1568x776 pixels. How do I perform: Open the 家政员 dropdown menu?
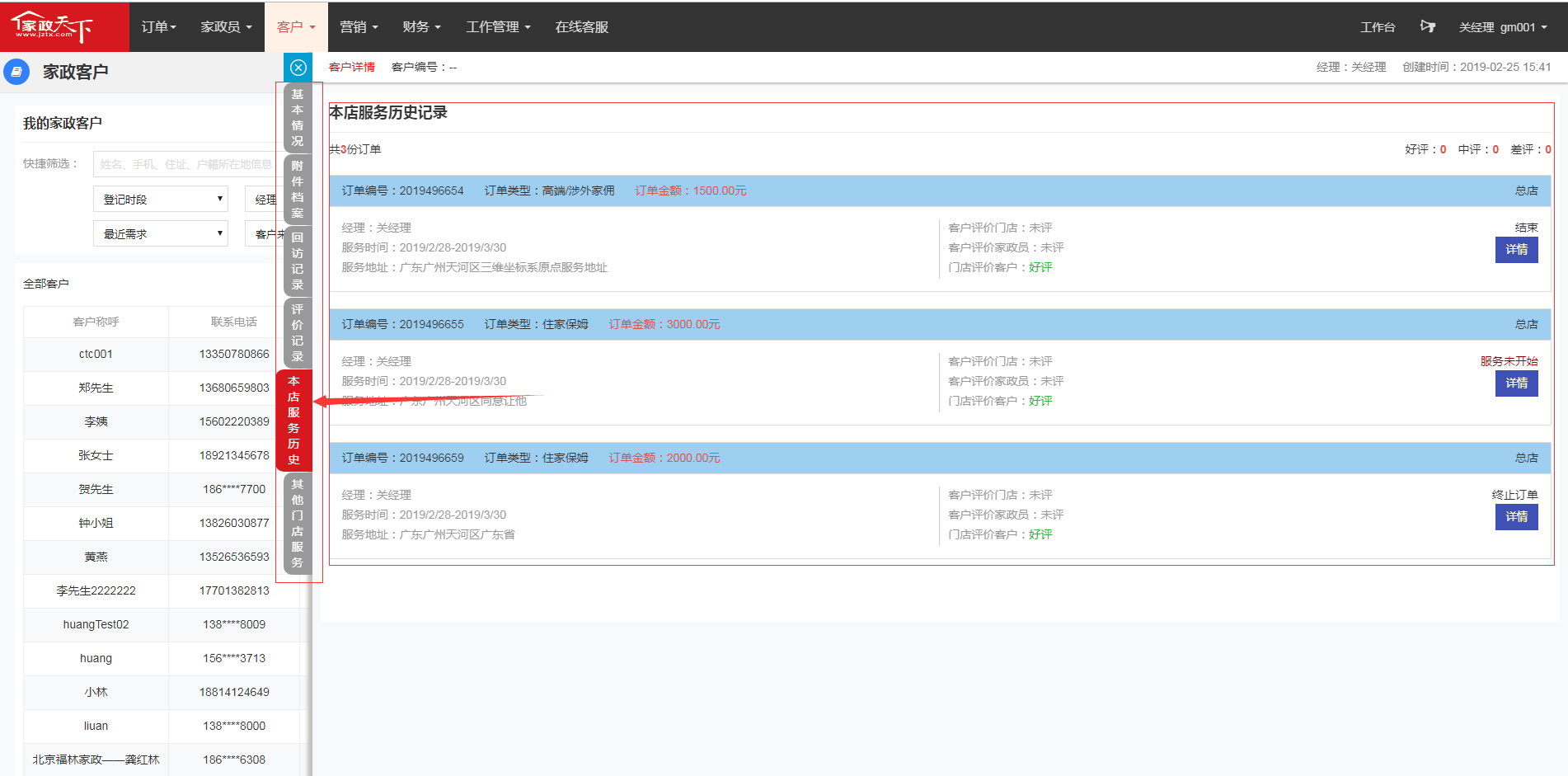226,26
